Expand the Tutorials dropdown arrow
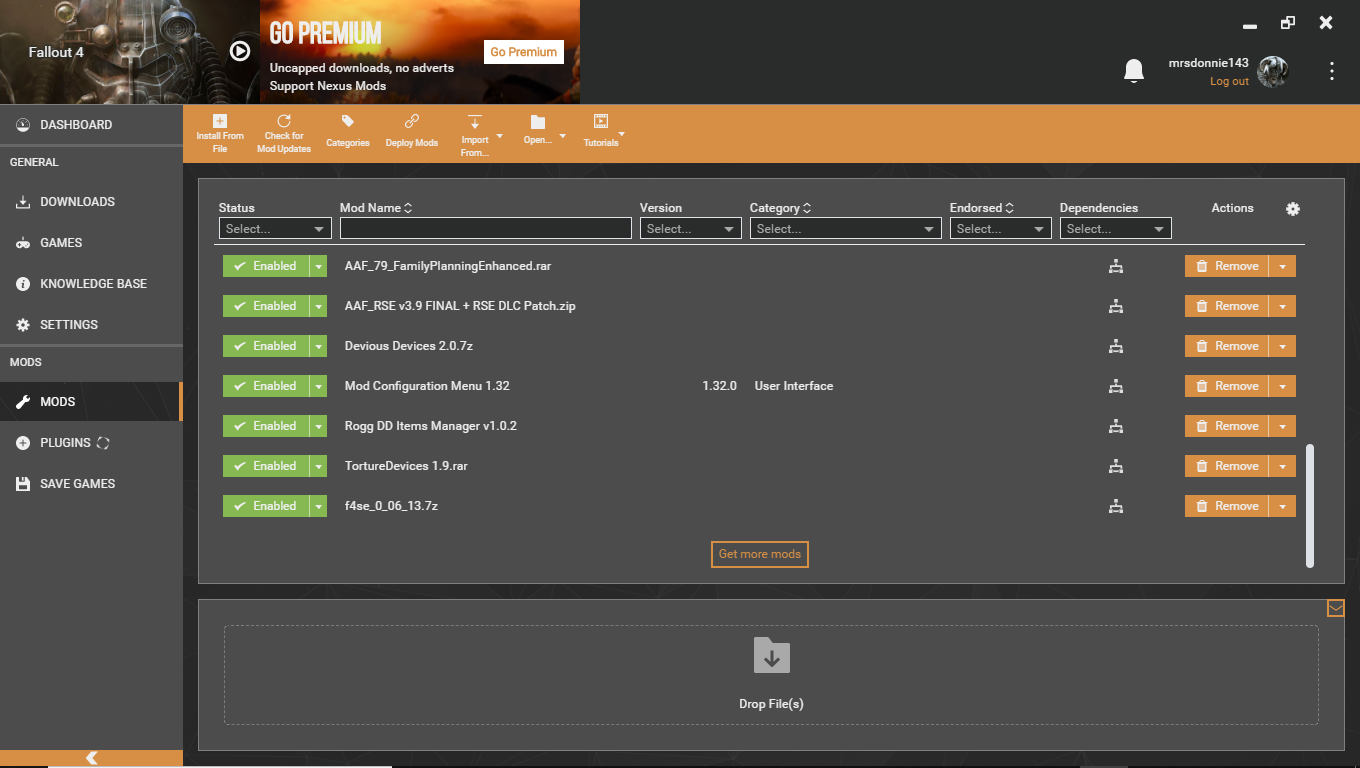The height and width of the screenshot is (768, 1360). [622, 134]
